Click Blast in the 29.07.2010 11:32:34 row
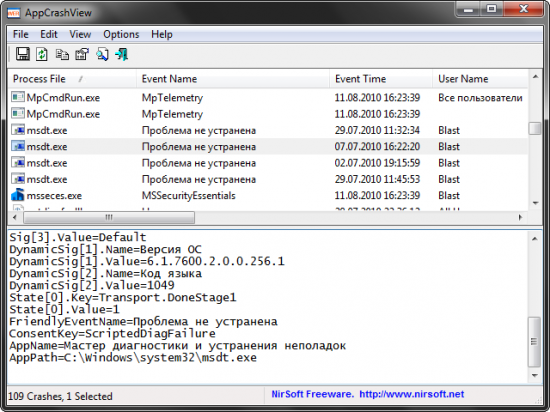550x412 pixels. pos(449,130)
